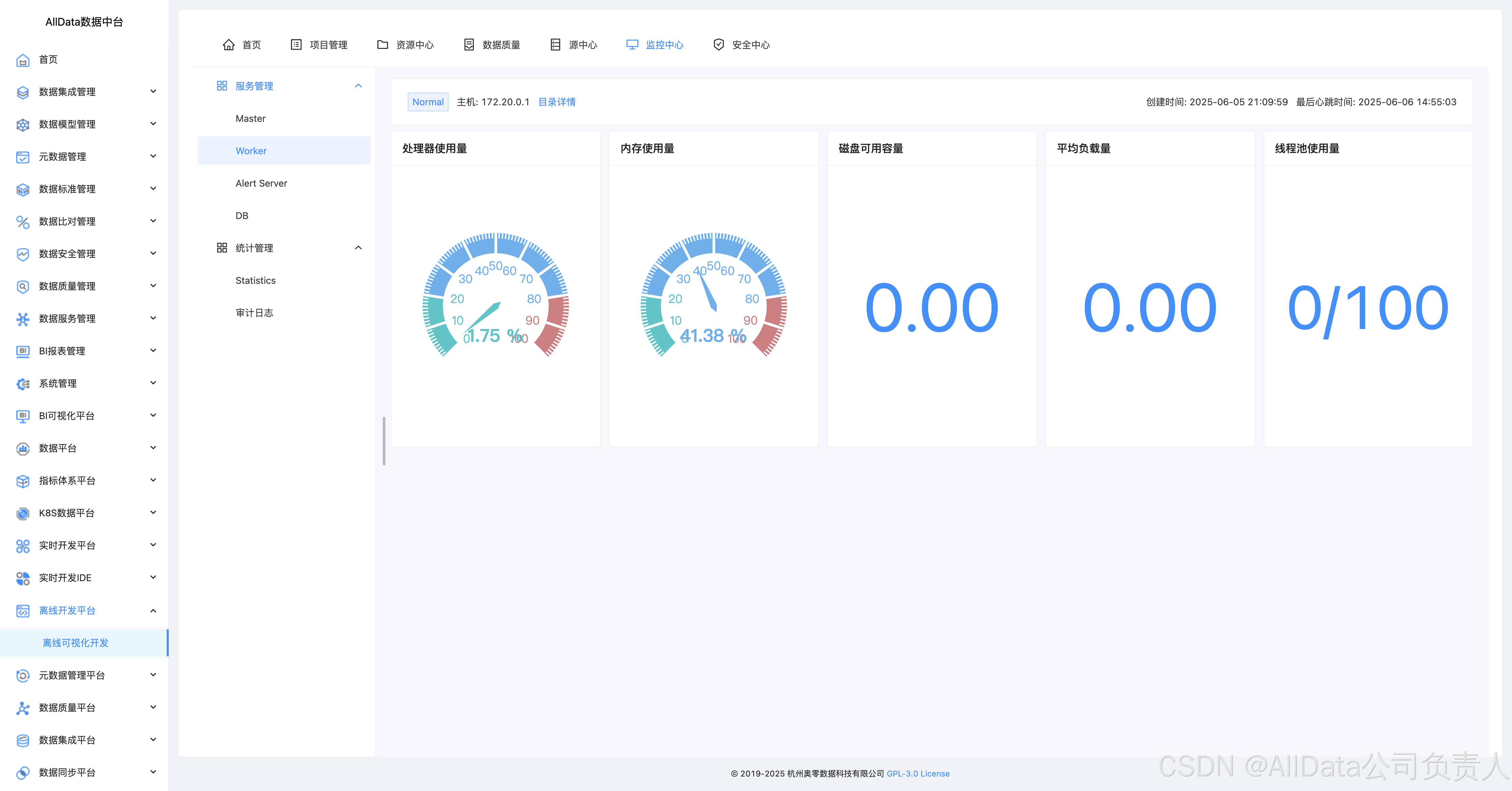Click the 内存使用量 gauge chart
Image resolution: width=1512 pixels, height=791 pixels.
coord(713,295)
